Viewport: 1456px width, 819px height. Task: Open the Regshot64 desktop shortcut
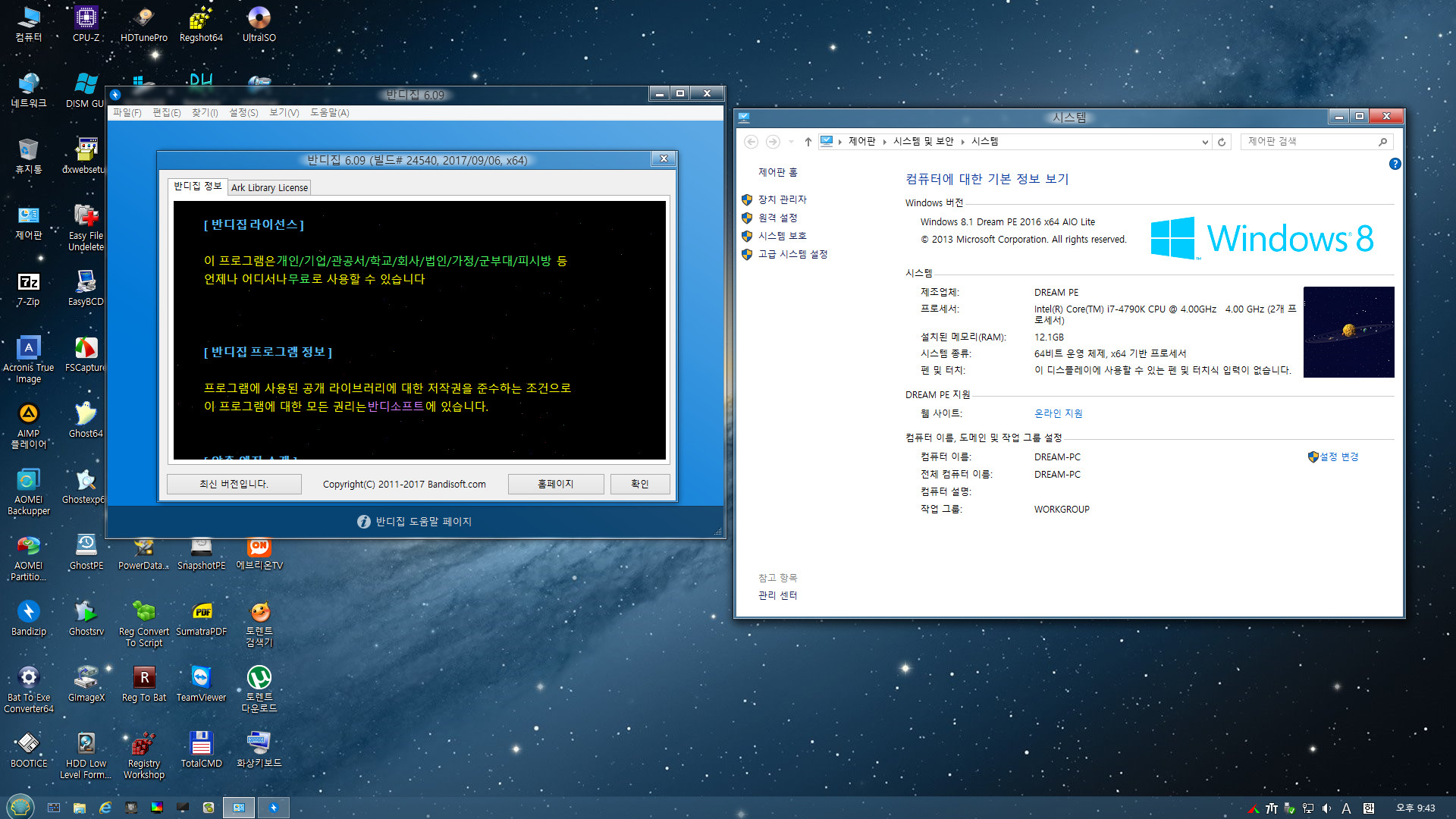201,24
